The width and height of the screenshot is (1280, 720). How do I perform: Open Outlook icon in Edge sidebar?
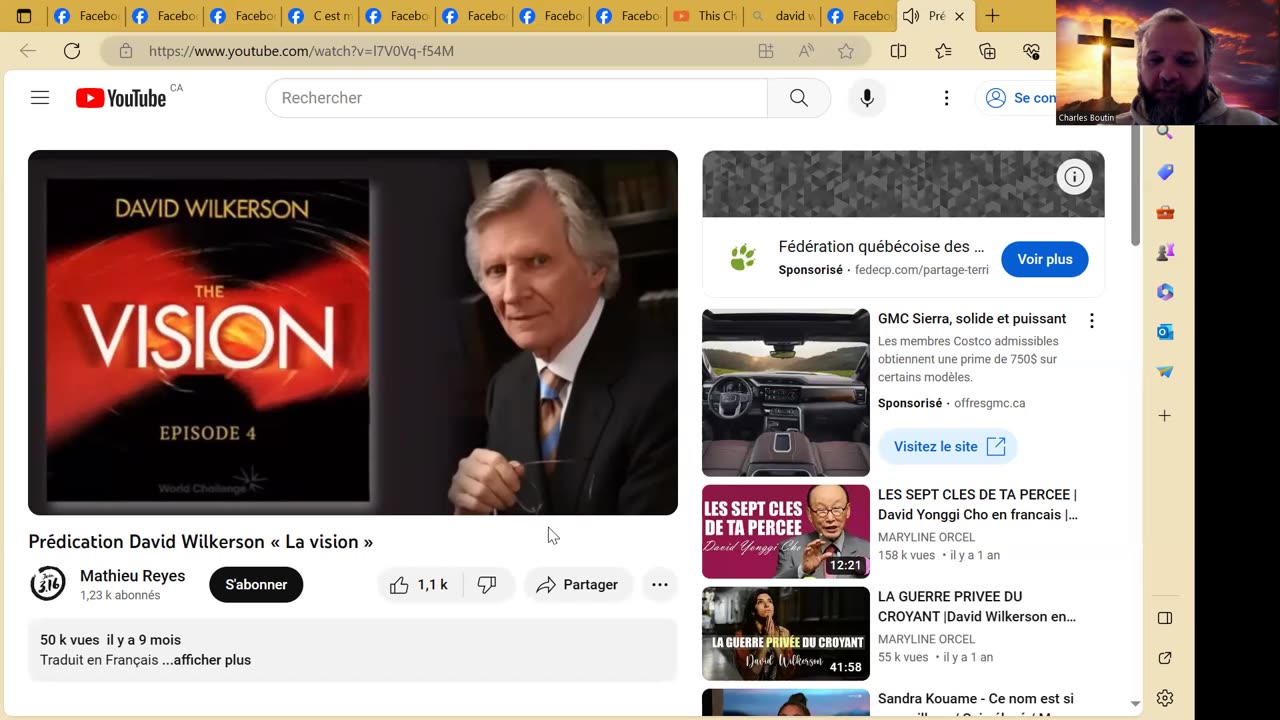[x=1165, y=332]
